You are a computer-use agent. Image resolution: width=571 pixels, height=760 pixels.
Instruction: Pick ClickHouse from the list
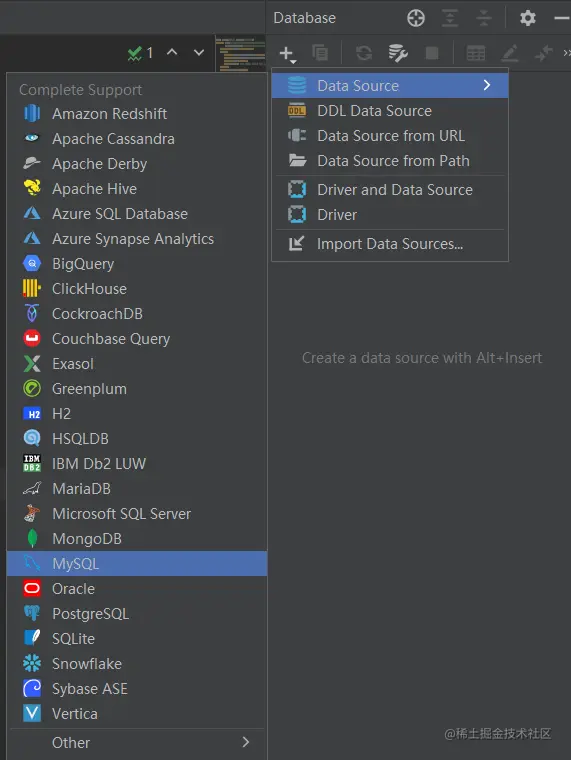pos(137,289)
